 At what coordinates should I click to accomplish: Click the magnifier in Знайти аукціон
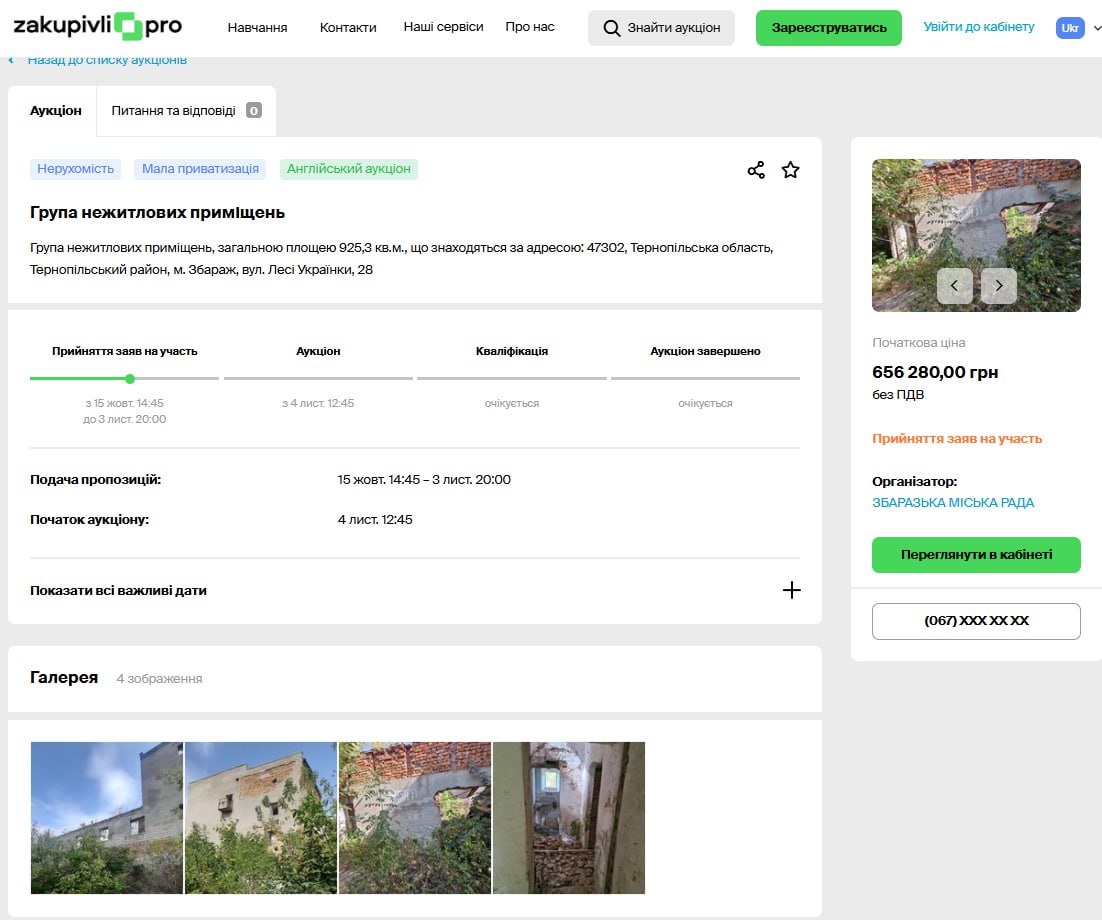(x=612, y=28)
